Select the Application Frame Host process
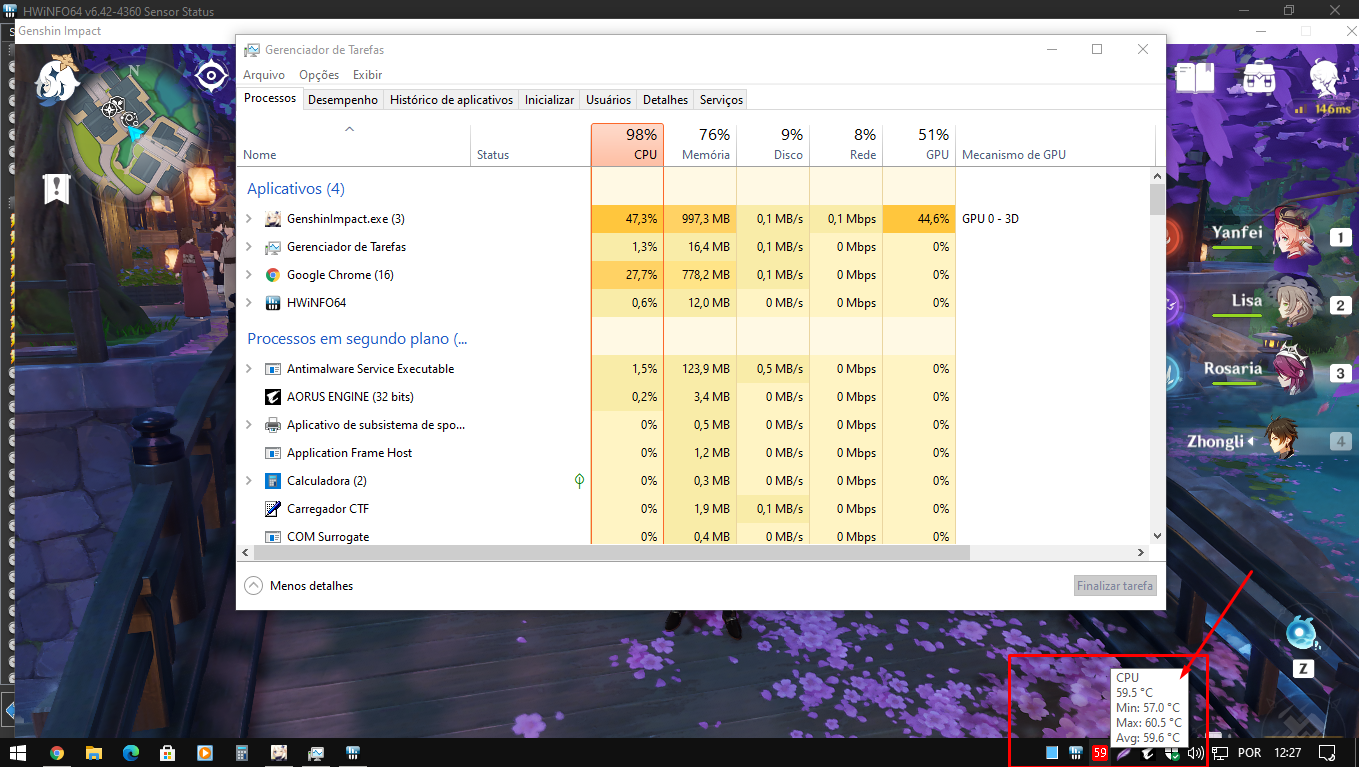1359x767 pixels. click(349, 453)
